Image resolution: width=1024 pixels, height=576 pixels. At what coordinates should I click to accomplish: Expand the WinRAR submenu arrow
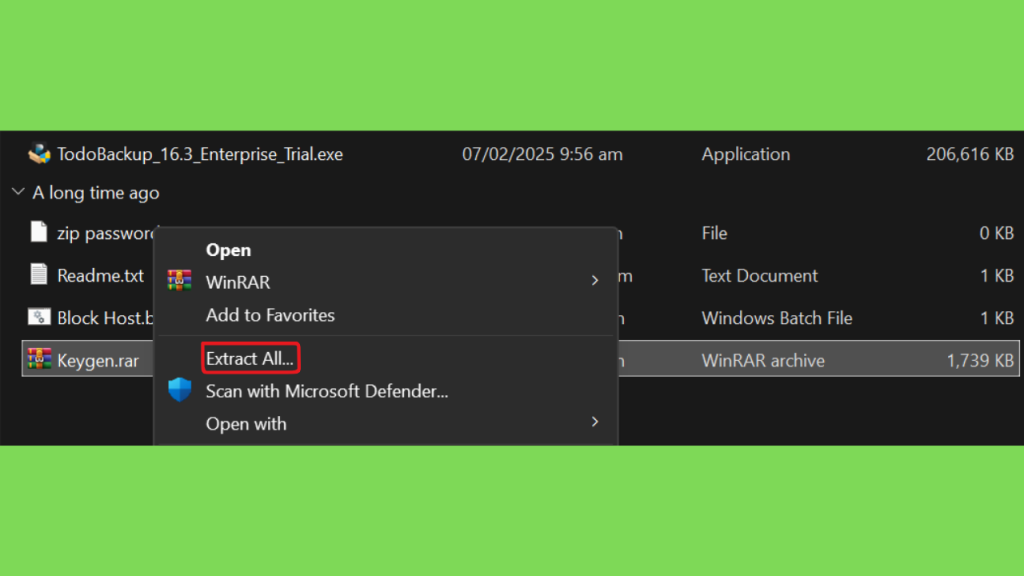[x=594, y=280]
